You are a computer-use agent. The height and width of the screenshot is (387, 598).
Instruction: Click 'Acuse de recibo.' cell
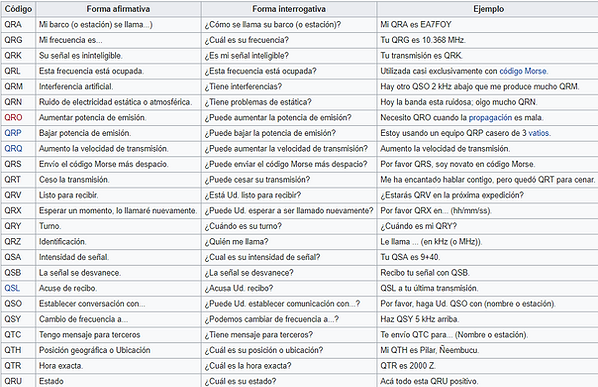tap(118, 288)
